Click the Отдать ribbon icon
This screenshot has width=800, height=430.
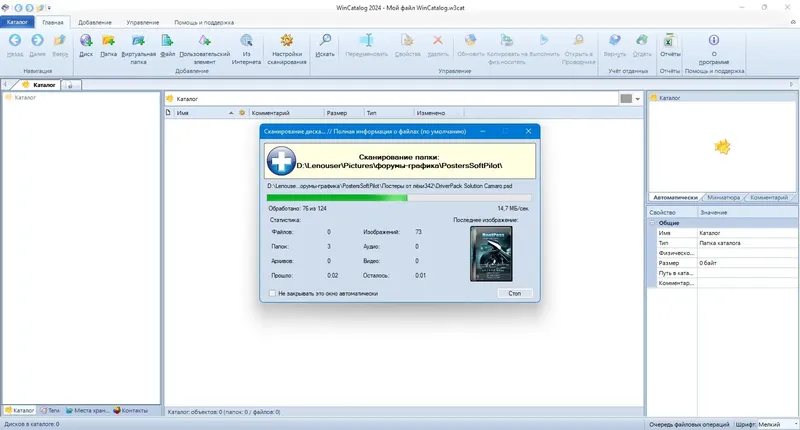(642, 40)
